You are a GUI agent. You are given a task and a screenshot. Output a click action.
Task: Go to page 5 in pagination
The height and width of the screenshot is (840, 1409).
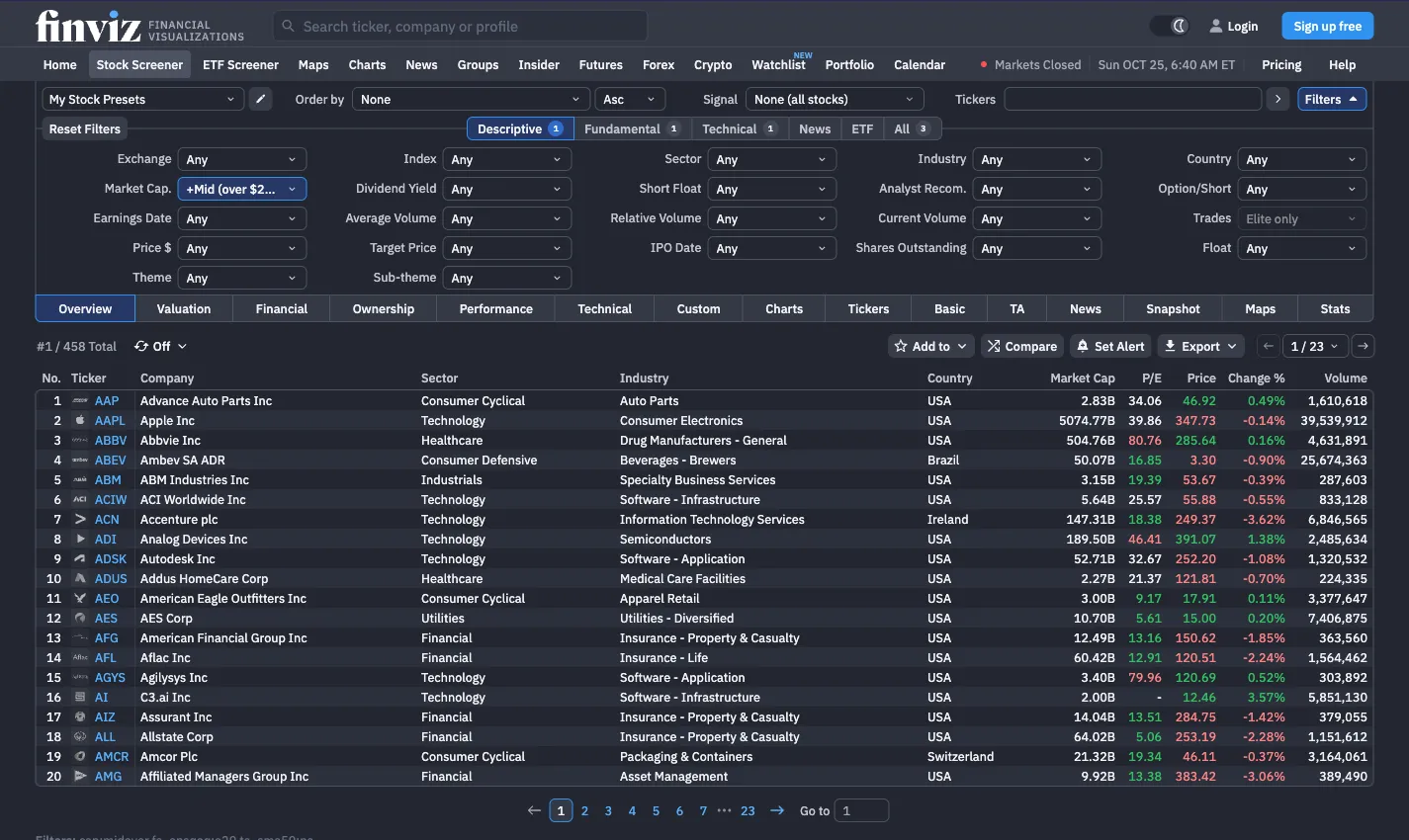point(656,810)
